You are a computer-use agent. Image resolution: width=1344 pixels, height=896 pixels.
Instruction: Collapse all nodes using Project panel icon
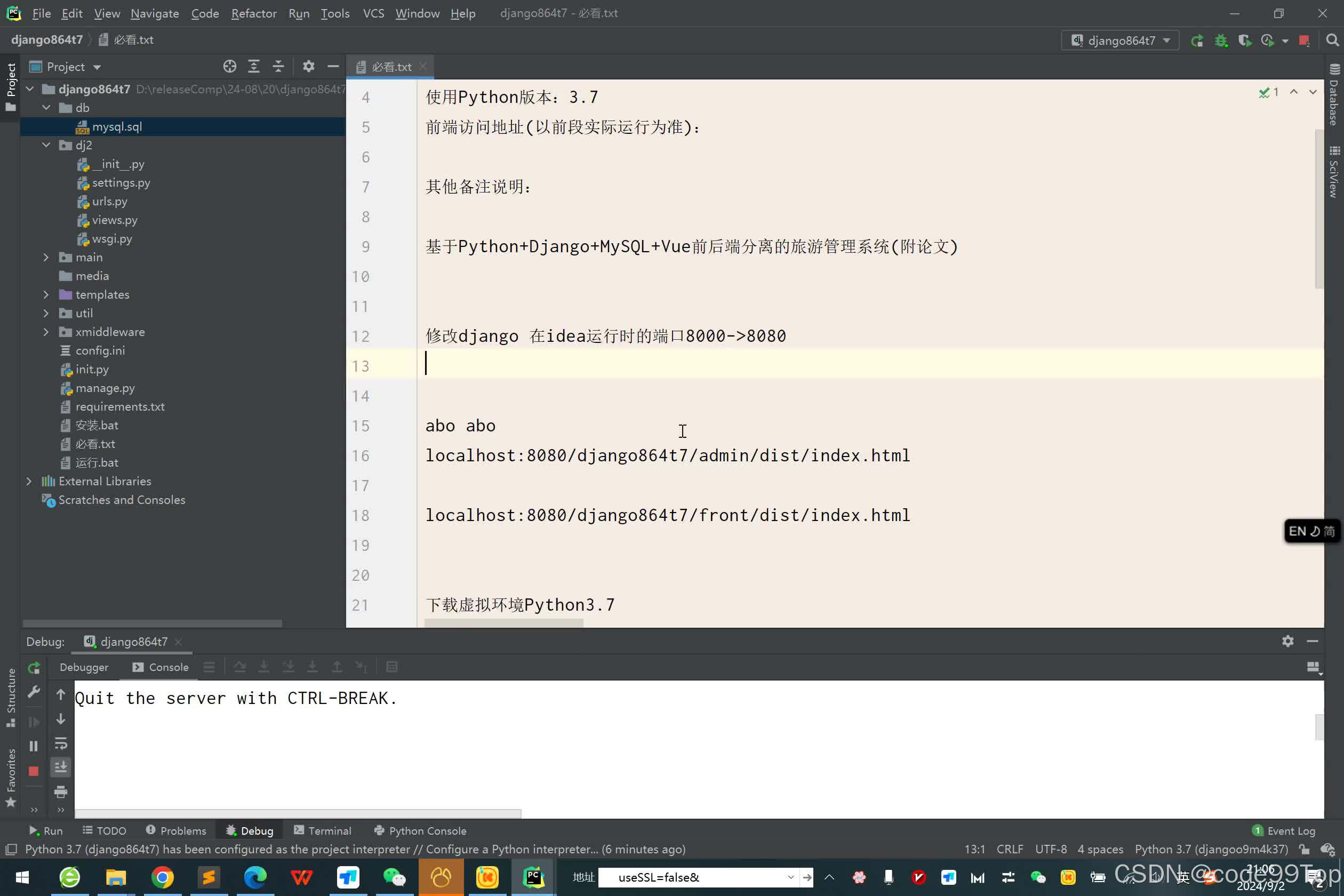(x=278, y=66)
